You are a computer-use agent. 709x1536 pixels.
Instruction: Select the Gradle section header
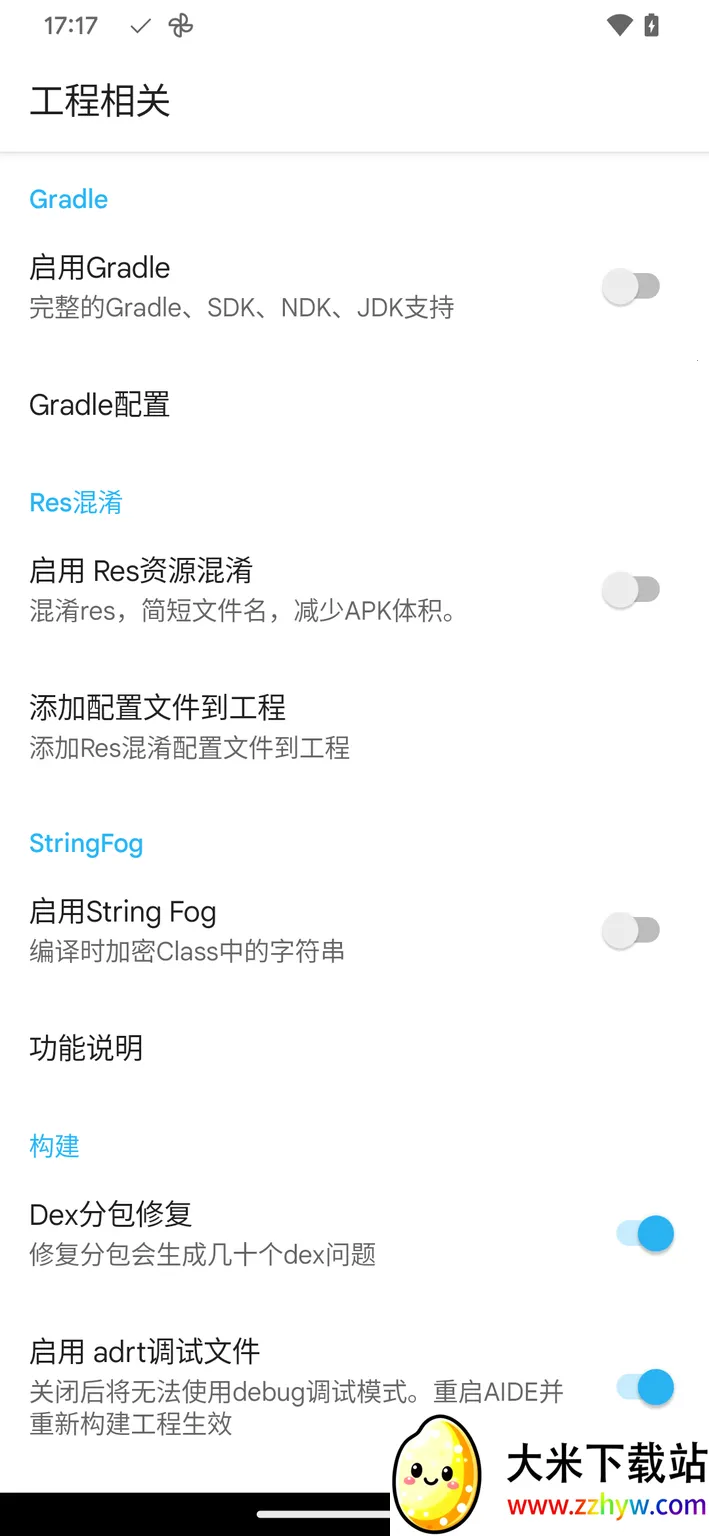(67, 199)
